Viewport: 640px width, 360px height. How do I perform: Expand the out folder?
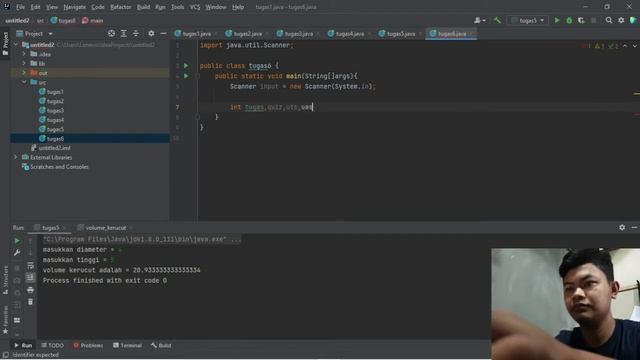[x=24, y=73]
